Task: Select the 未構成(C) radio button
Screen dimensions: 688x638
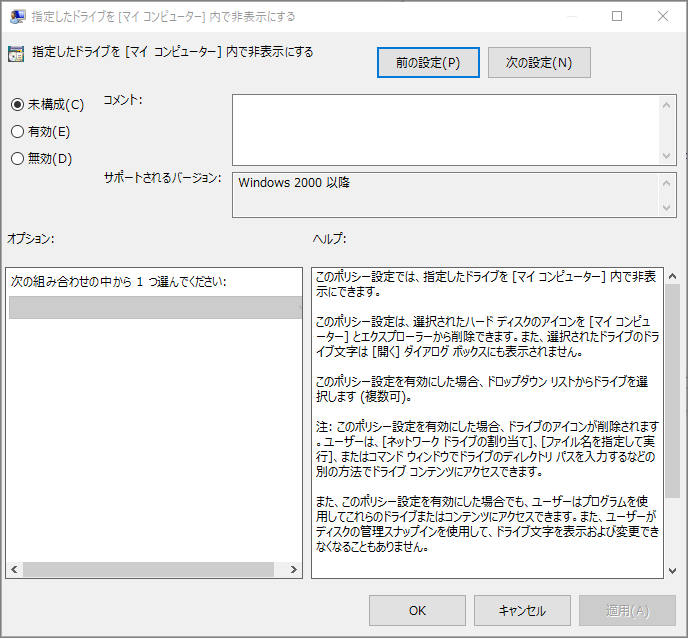Action: tap(17, 104)
